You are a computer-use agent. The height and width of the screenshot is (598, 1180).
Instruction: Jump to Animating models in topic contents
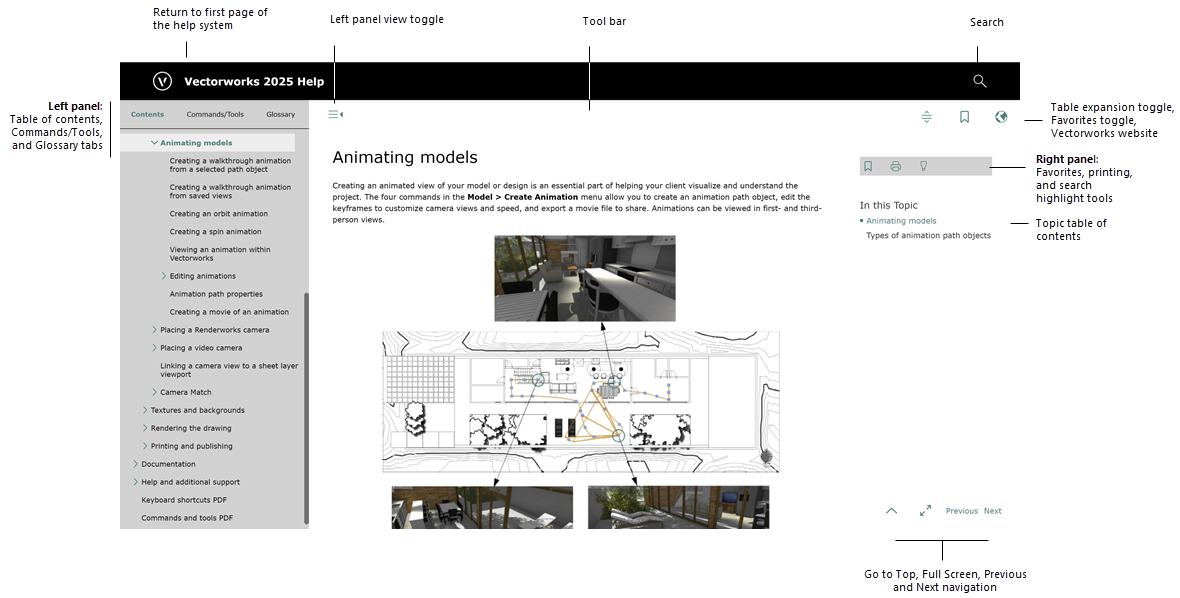901,221
